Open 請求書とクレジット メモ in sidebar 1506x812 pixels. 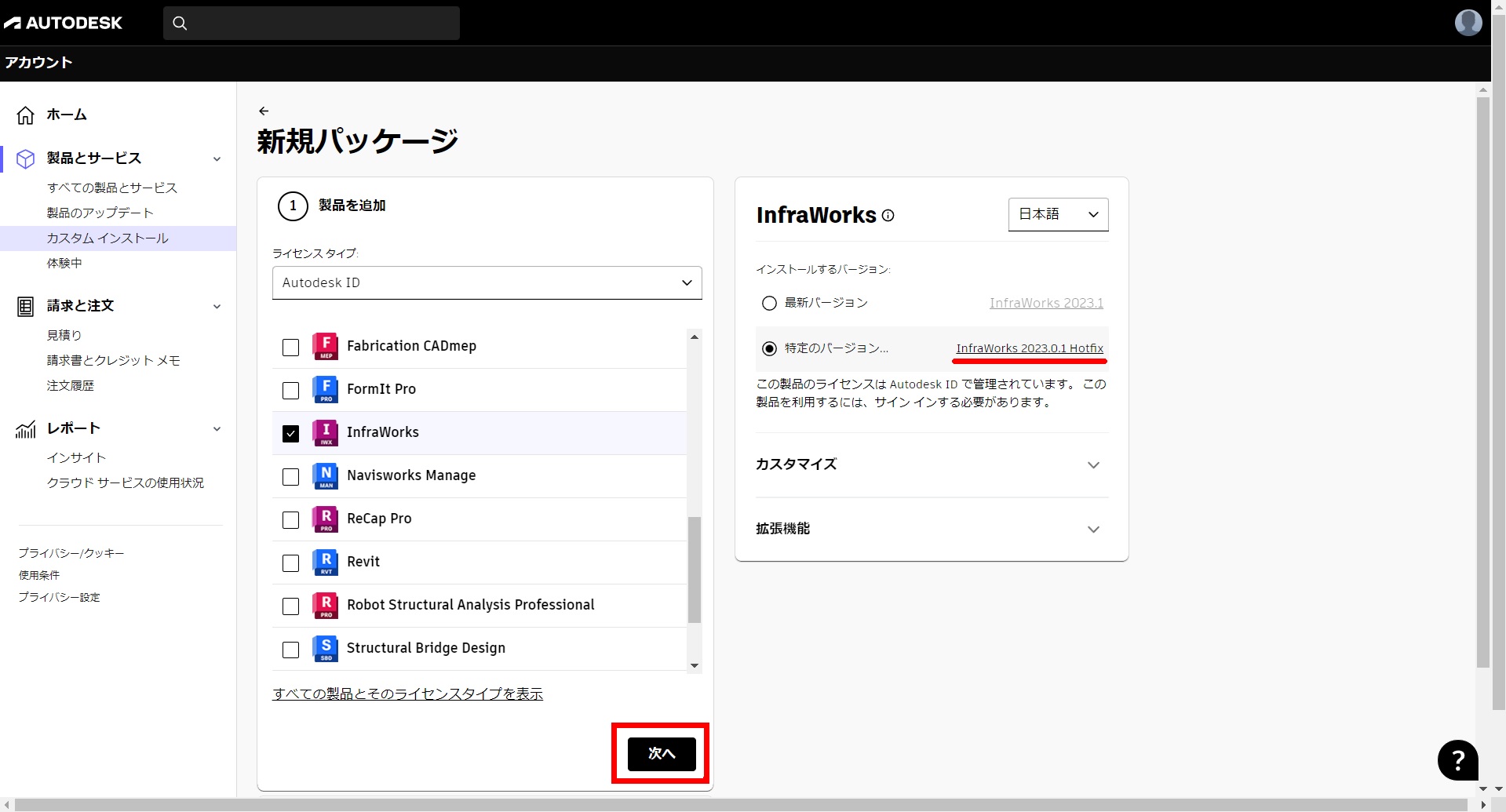point(114,360)
